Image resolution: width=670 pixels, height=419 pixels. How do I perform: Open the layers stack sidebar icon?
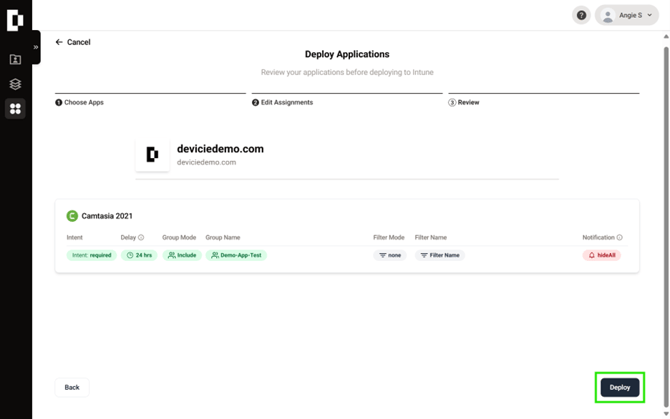click(15, 84)
